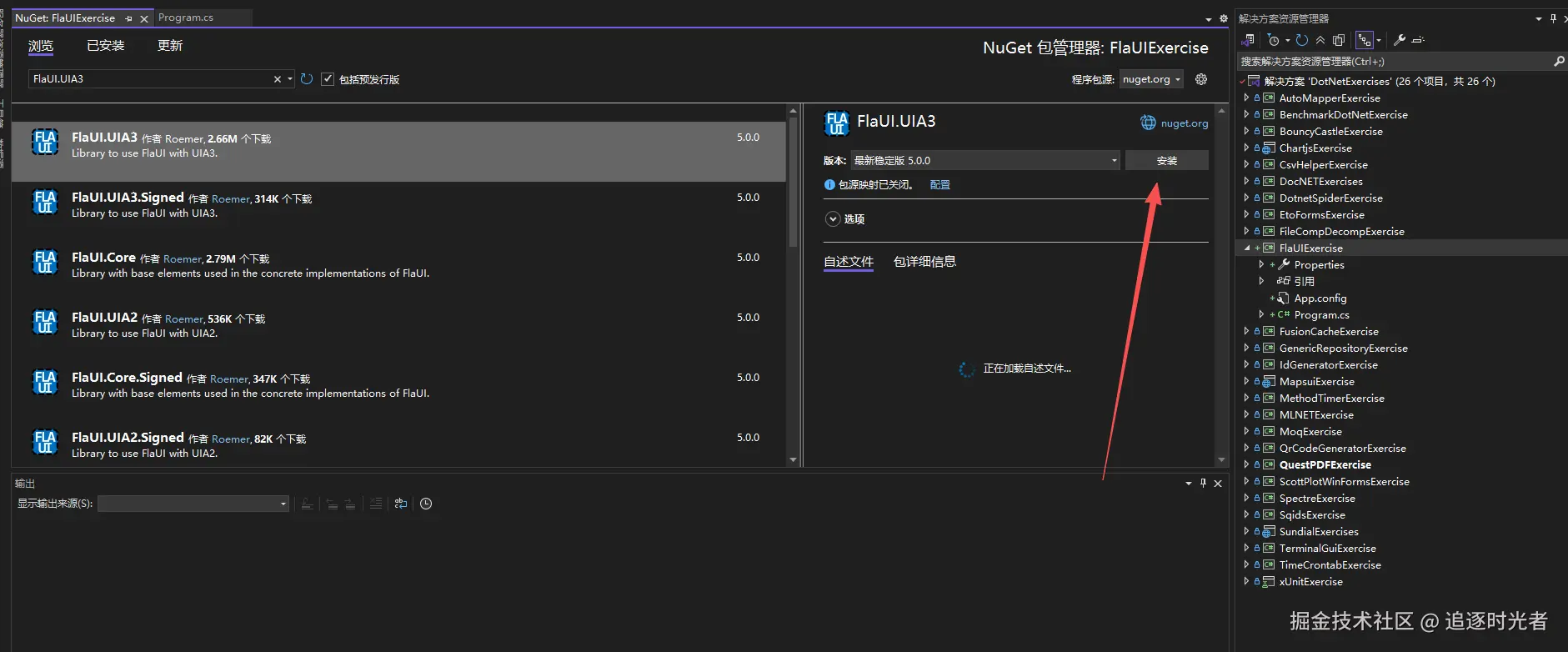
Task: Select the references node under FlaUIExercise
Action: (x=1305, y=282)
